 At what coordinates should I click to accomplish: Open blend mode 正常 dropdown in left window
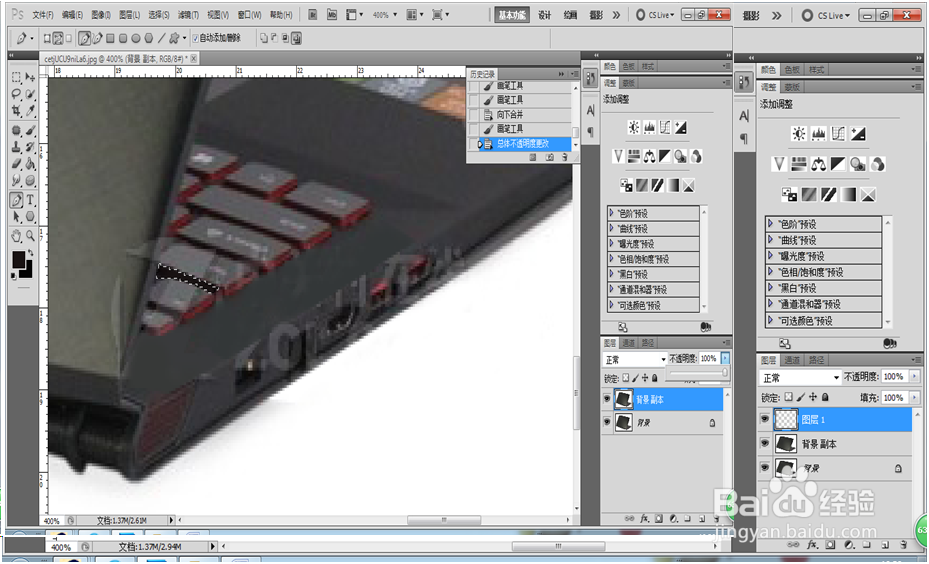coord(635,359)
